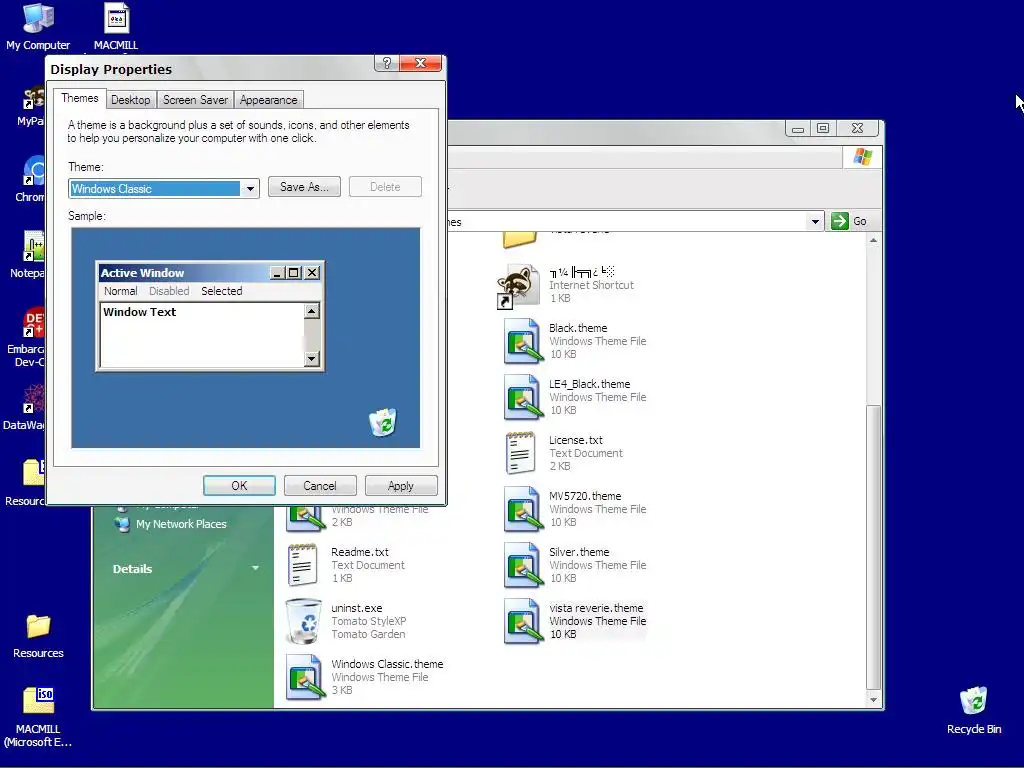Screen dimensions: 1024x768
Task: Switch to the Themes tab
Action: click(80, 98)
